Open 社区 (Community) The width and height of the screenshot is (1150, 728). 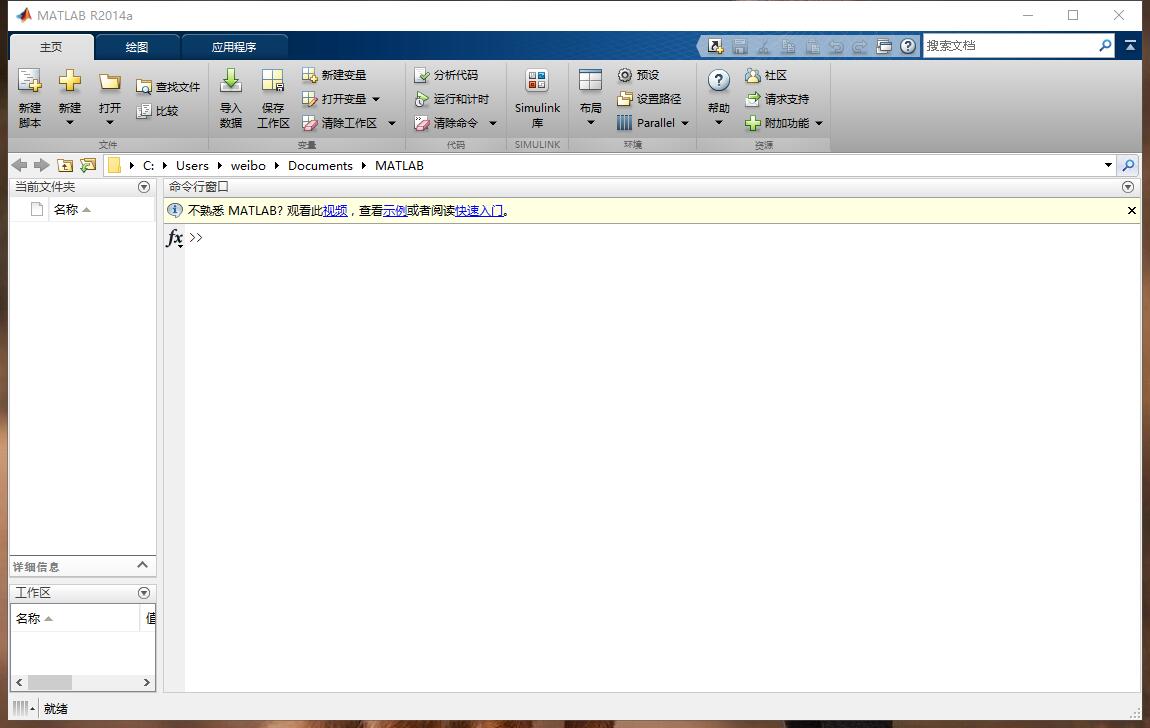pos(766,75)
